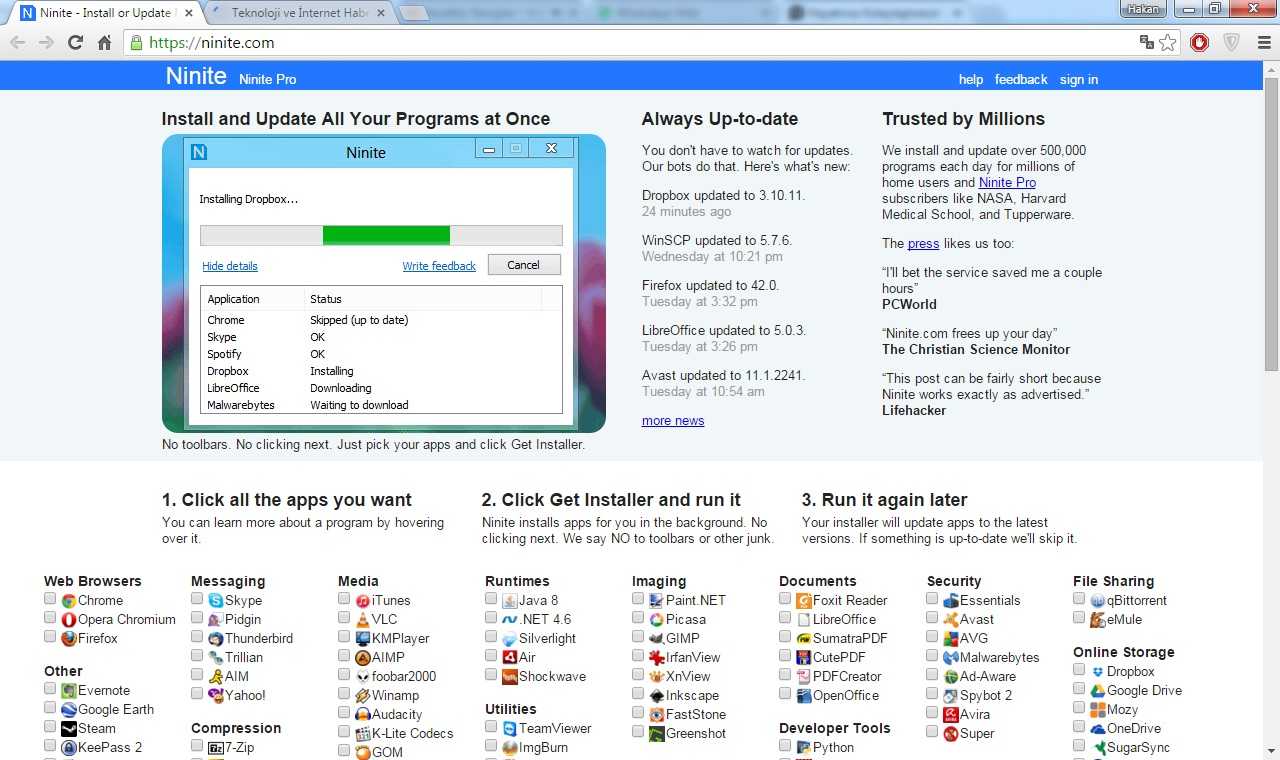Click the Skype icon under Messaging
Viewport: 1280px width, 760px height.
pyautogui.click(x=216, y=601)
